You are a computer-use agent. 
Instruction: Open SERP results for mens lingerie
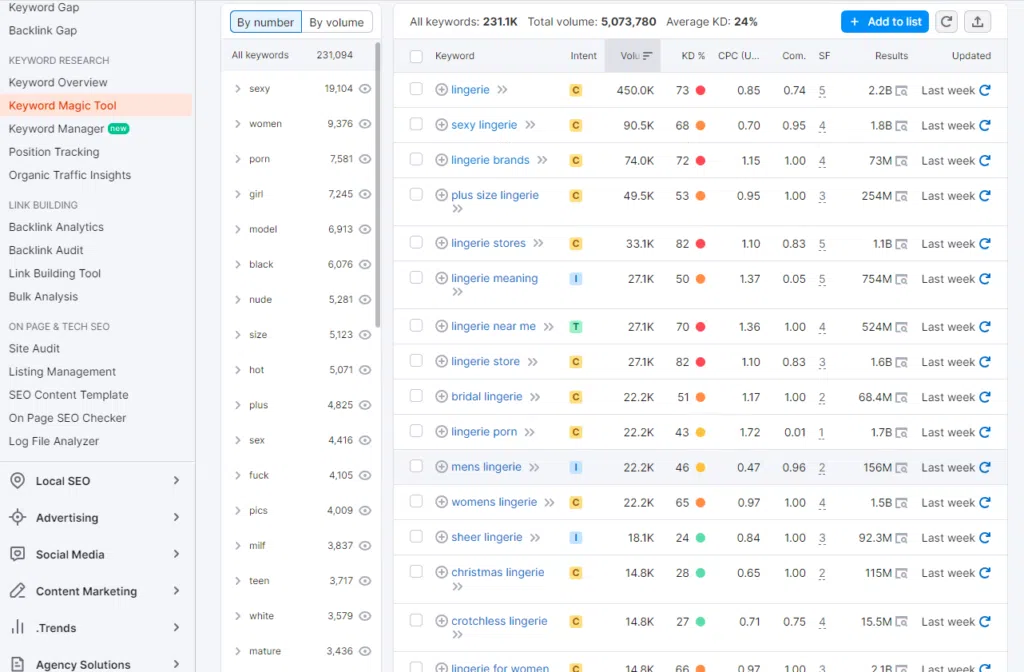(x=901, y=468)
